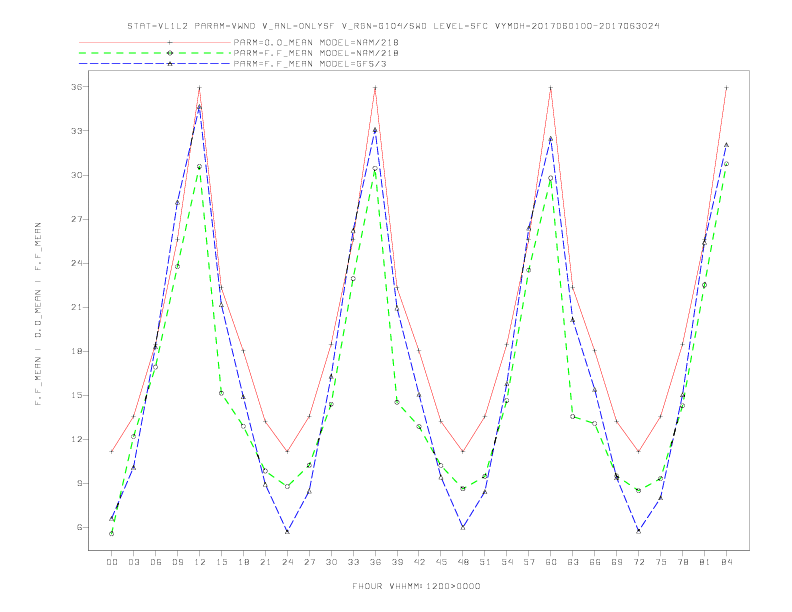The image size is (792, 612).
Task: Click x-axis forecast hour label 42
Action: pos(419,562)
